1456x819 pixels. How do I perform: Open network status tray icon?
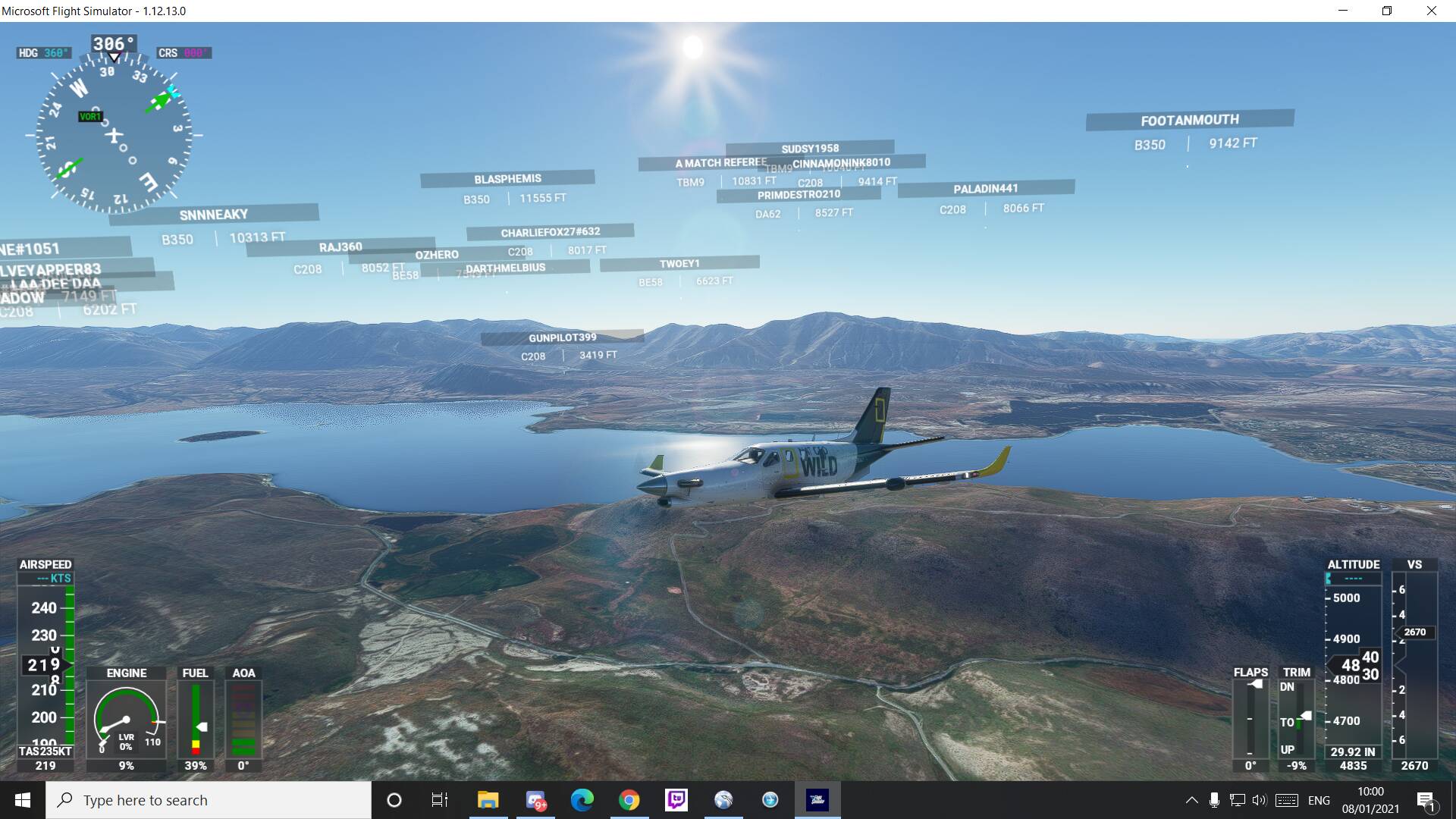1237,800
